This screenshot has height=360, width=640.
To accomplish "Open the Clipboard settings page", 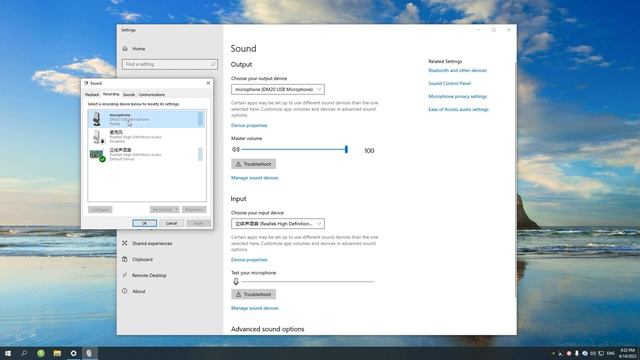I will pos(138,259).
